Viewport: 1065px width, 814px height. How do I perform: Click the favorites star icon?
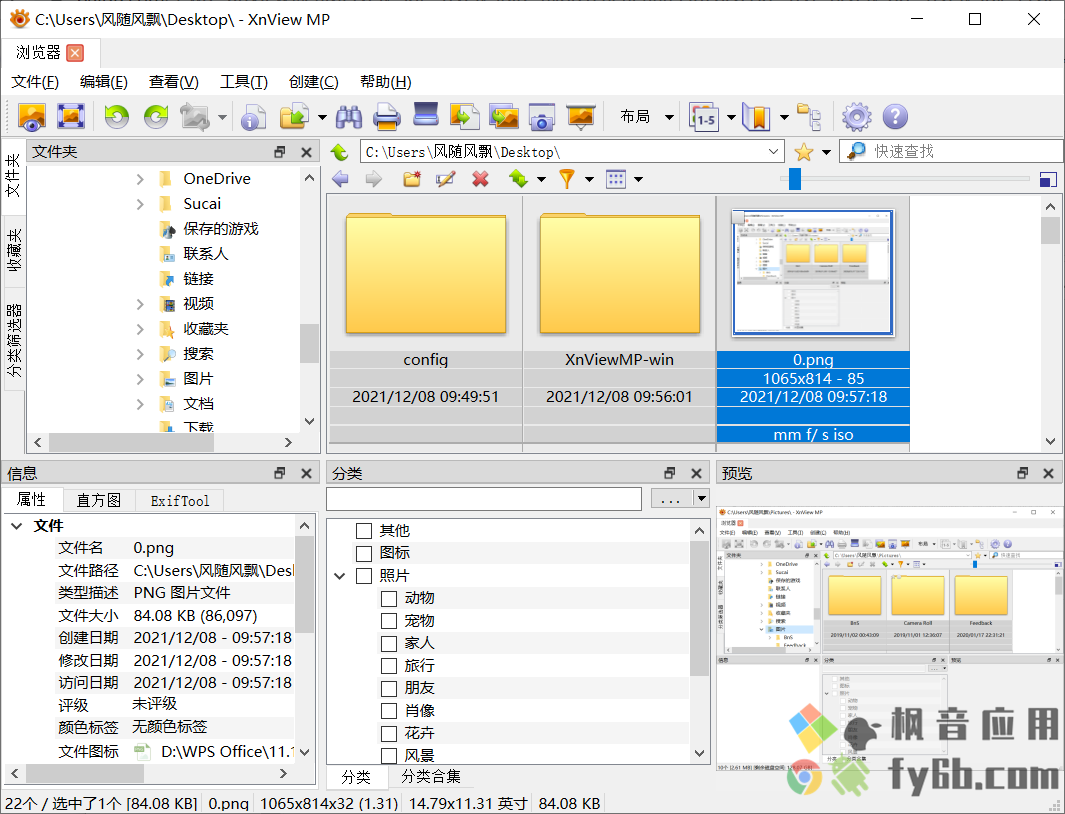coord(804,152)
